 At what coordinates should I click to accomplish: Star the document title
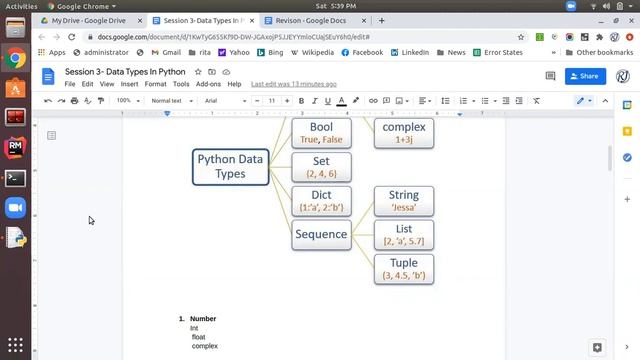(198, 72)
